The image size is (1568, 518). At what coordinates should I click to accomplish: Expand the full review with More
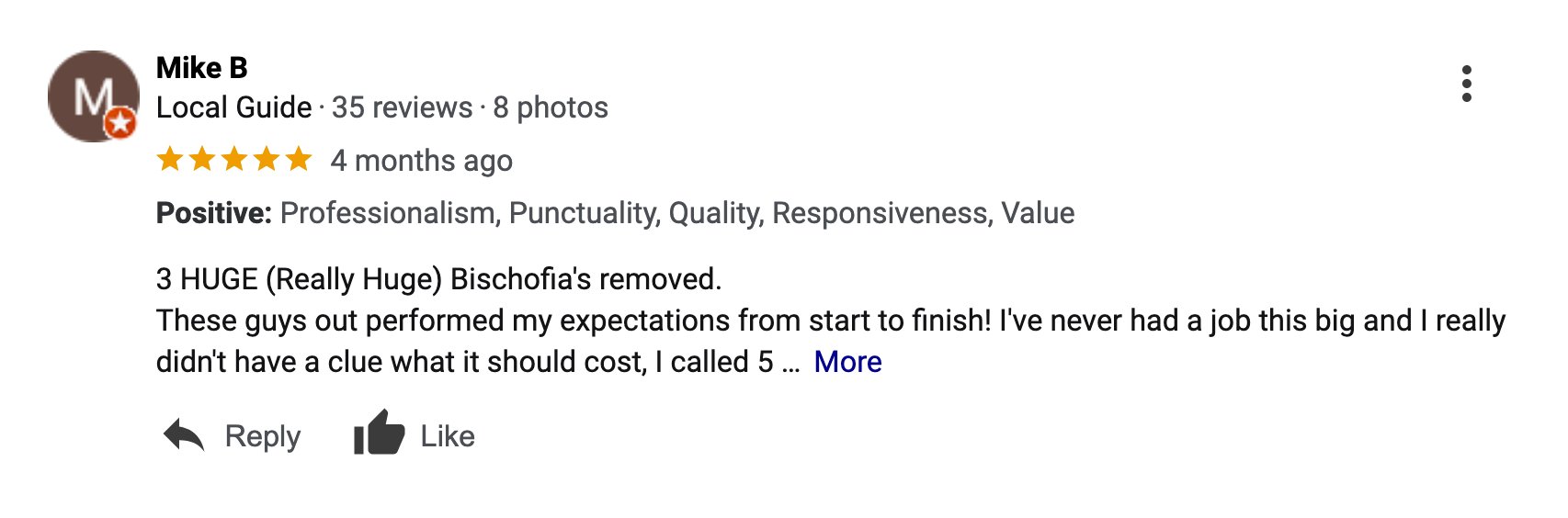click(847, 362)
